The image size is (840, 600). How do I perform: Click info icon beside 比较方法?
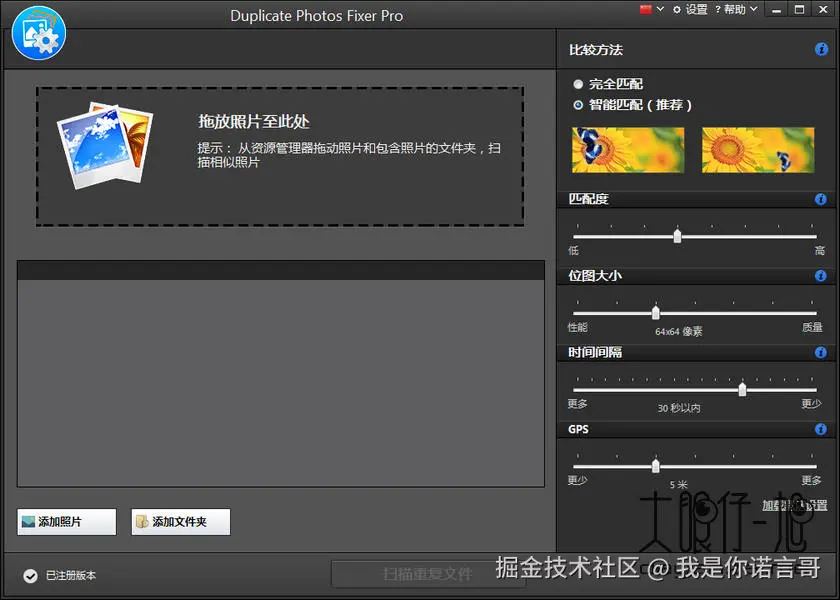821,49
